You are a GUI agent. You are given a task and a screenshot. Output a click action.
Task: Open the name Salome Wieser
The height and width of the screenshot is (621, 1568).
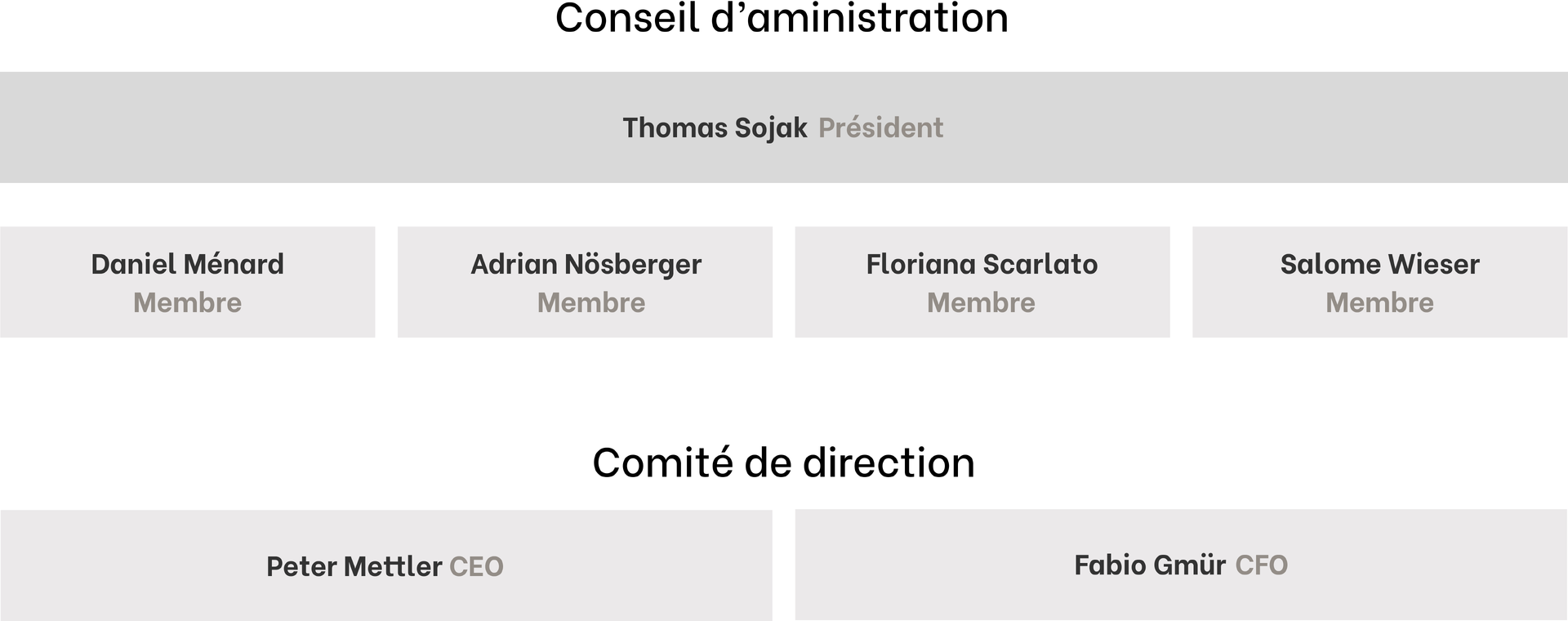point(1379,264)
